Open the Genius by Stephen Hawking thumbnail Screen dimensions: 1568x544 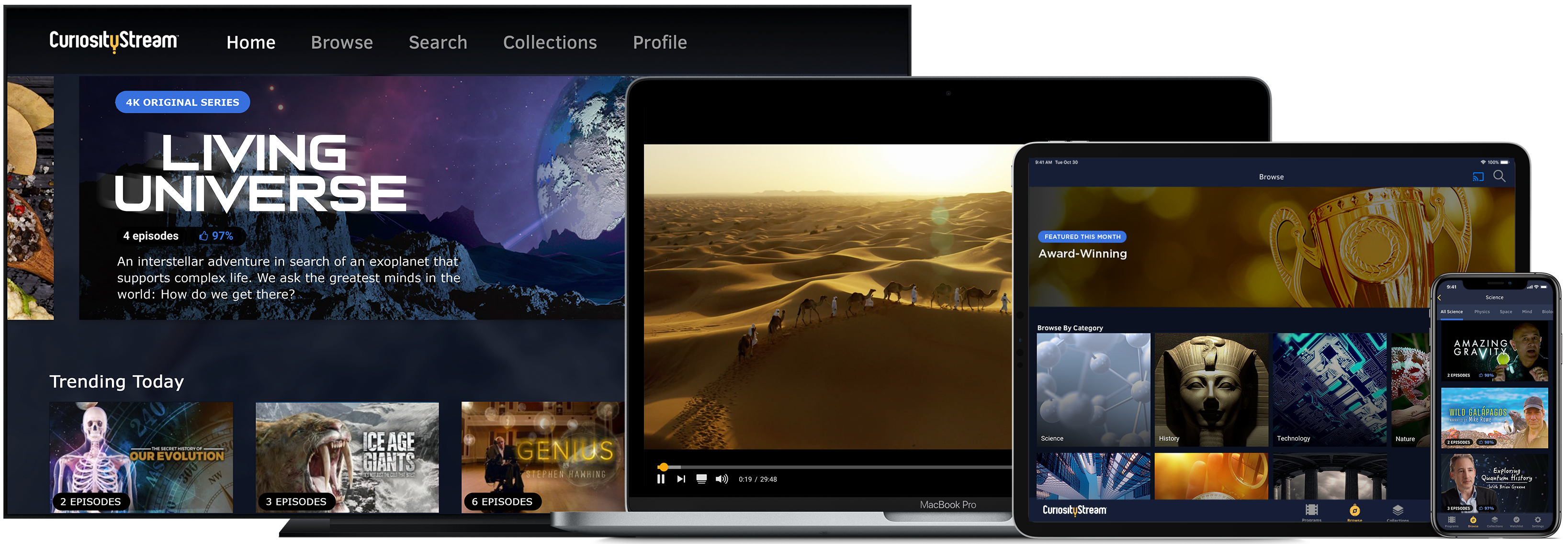pyautogui.click(x=543, y=457)
